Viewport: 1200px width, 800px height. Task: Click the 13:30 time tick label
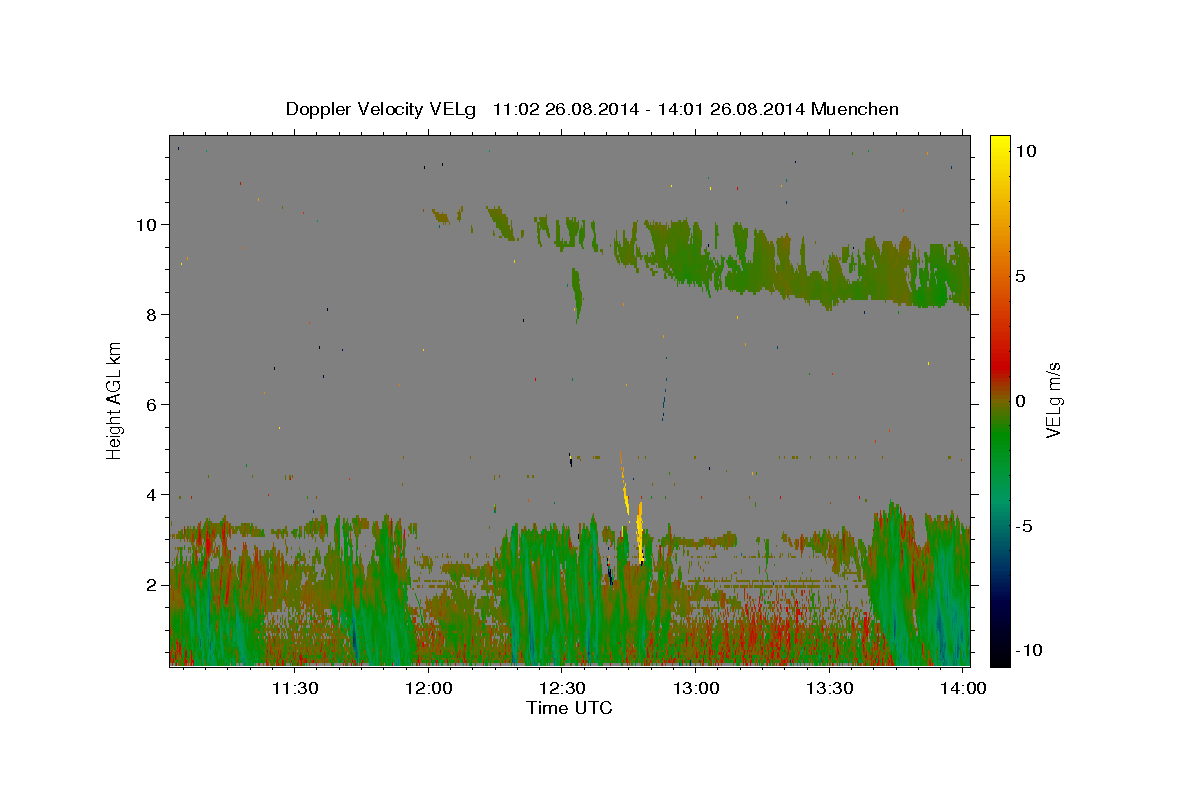[x=830, y=688]
